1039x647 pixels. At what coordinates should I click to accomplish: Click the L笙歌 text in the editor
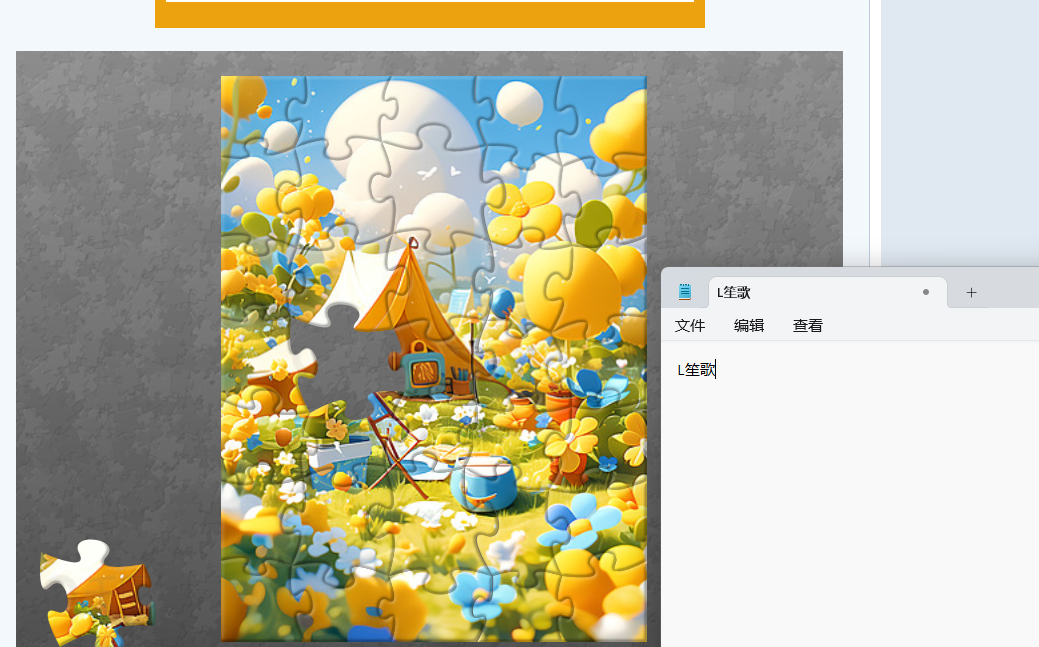(696, 370)
